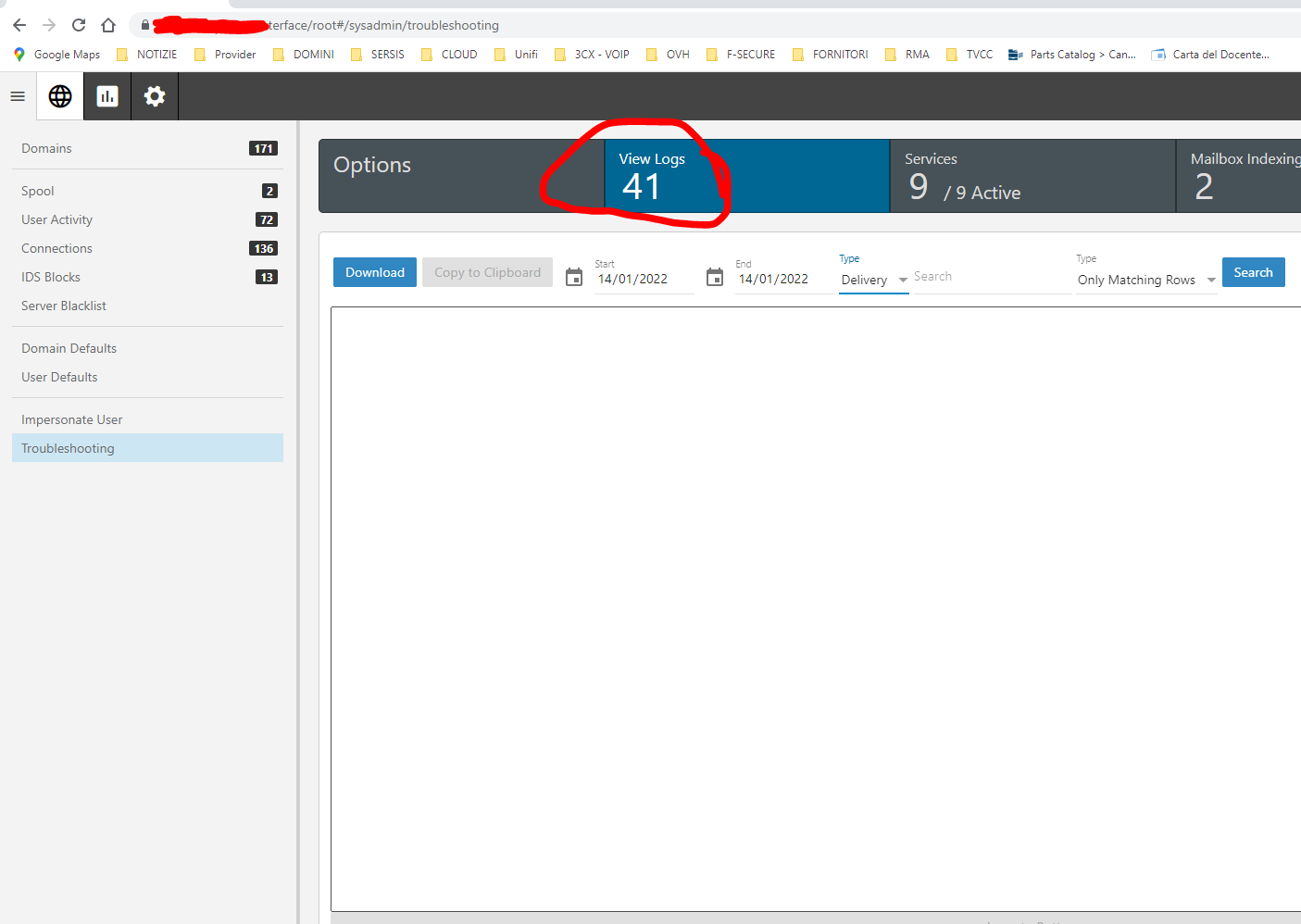This screenshot has height=924, width=1301.
Task: Select the globe domain management icon
Action: point(60,96)
